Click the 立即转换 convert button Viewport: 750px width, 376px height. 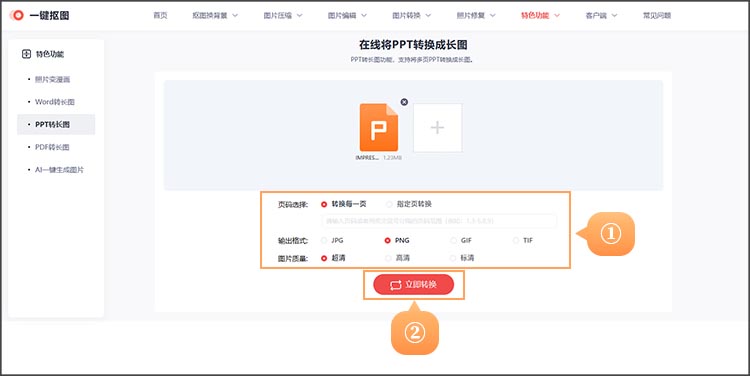(x=413, y=285)
